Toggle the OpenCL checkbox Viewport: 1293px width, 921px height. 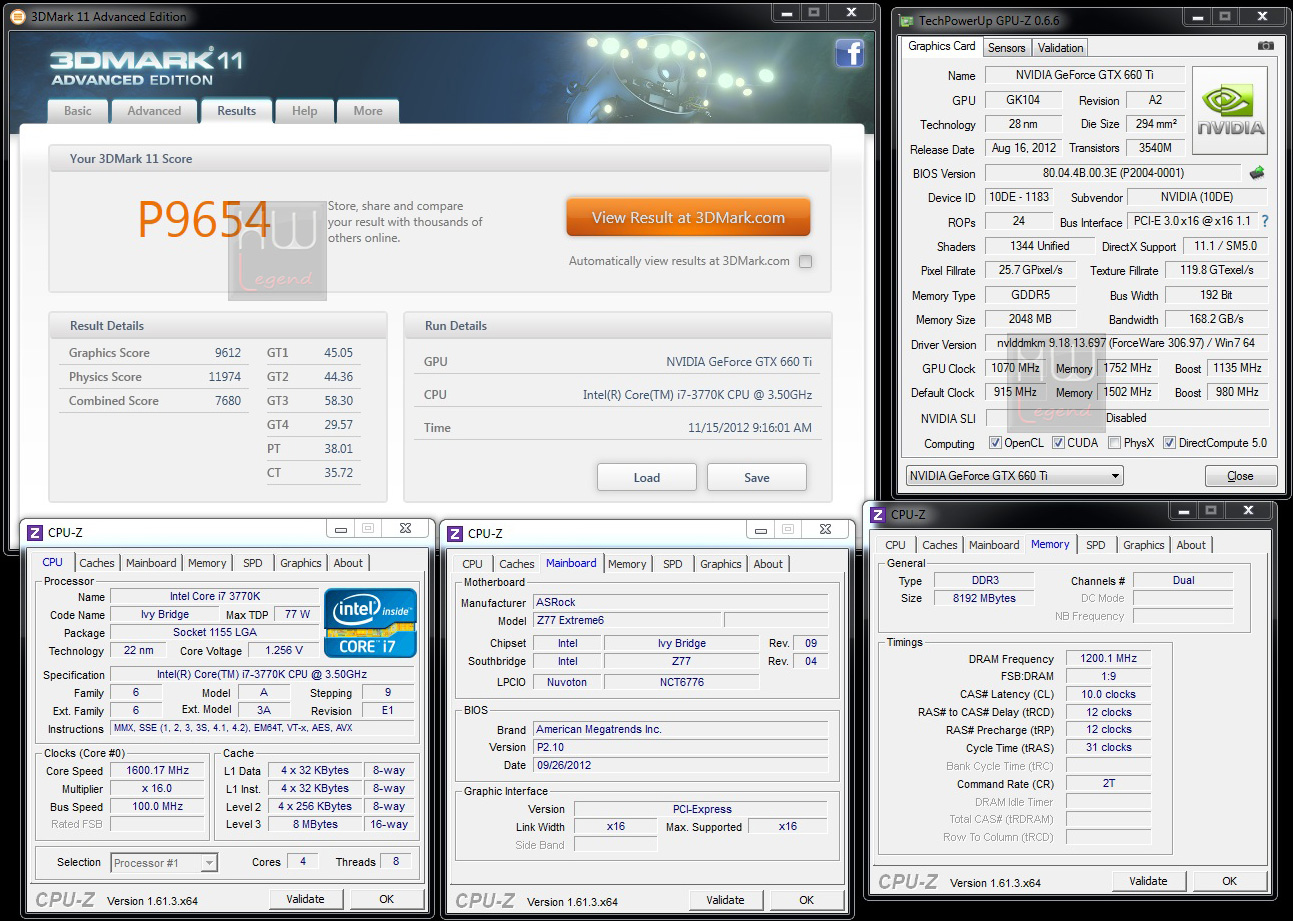(995, 443)
